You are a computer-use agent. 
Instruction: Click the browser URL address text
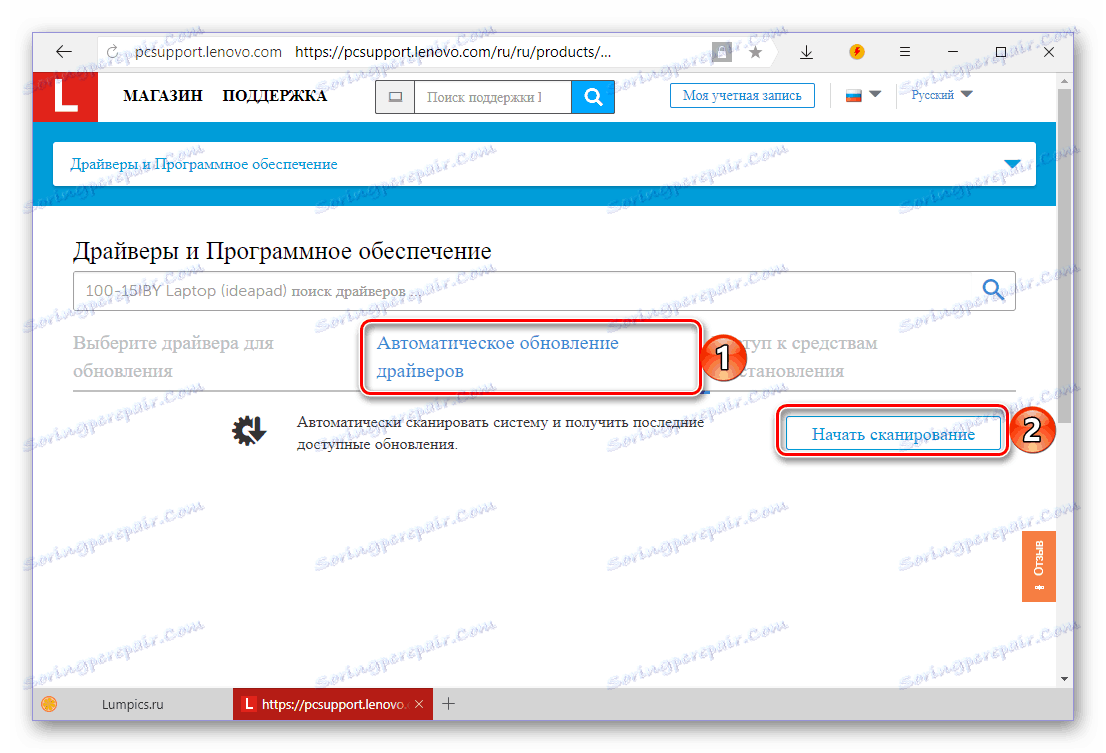453,51
